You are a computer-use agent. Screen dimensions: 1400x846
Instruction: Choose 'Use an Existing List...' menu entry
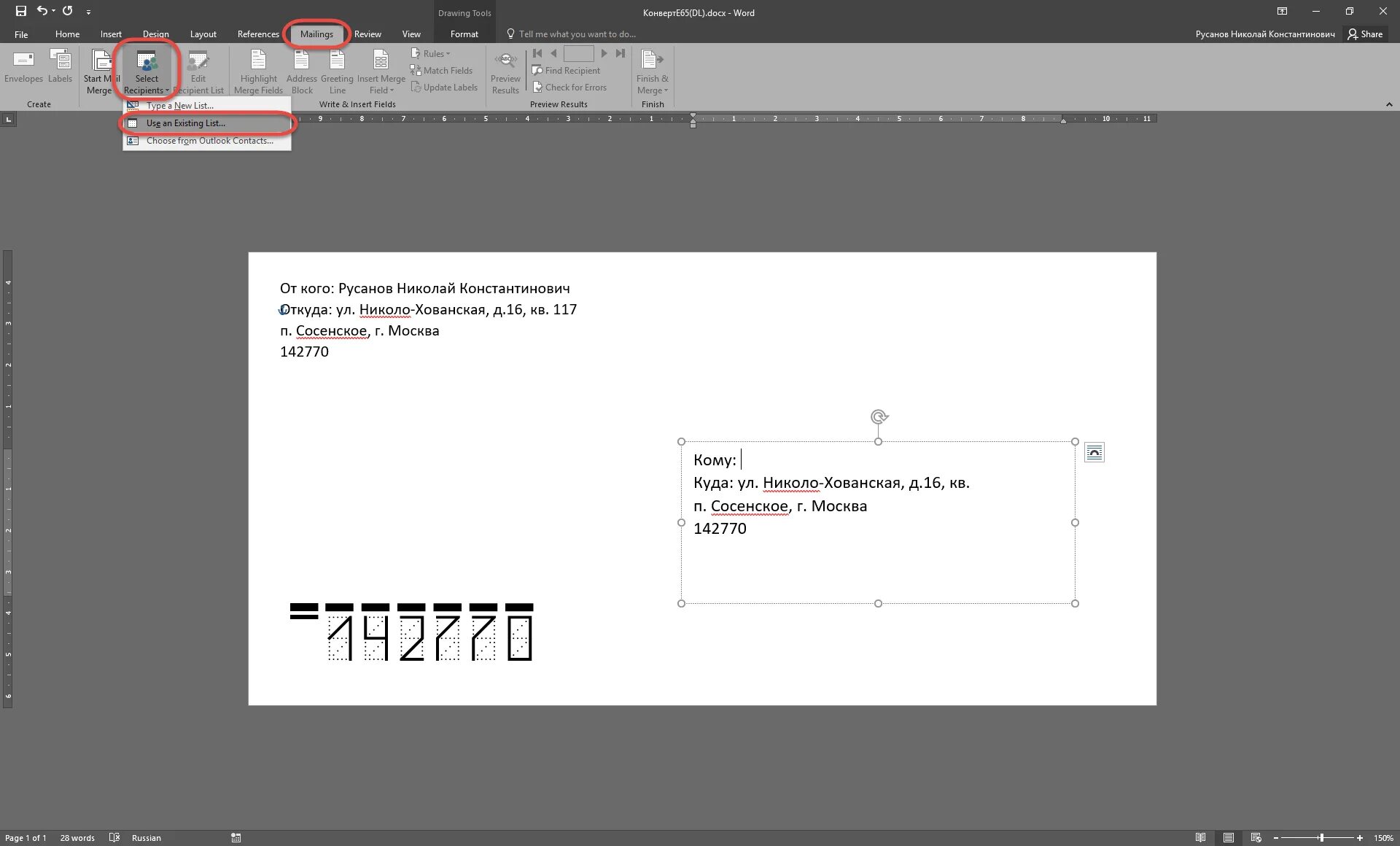[185, 123]
